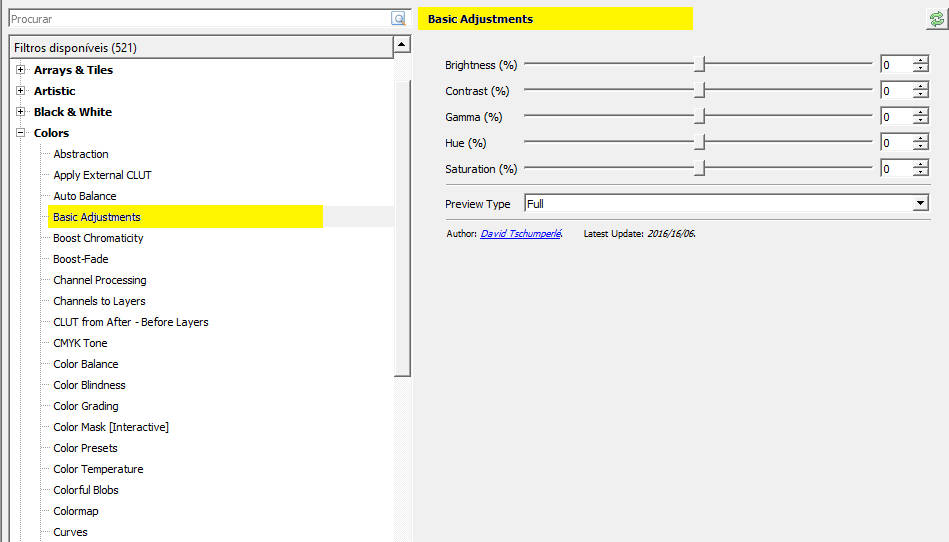Screen dimensions: 949x542
Task: Decrease Contrast with the down arrow
Action: pos(921,94)
